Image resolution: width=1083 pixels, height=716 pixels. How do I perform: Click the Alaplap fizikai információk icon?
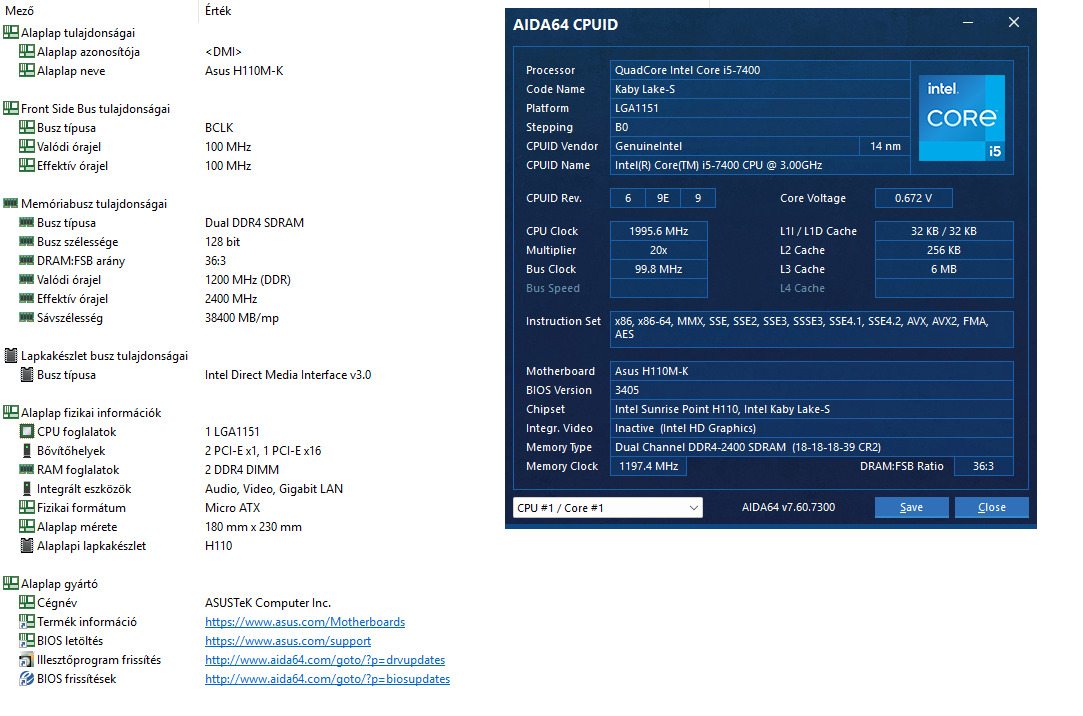tap(11, 412)
